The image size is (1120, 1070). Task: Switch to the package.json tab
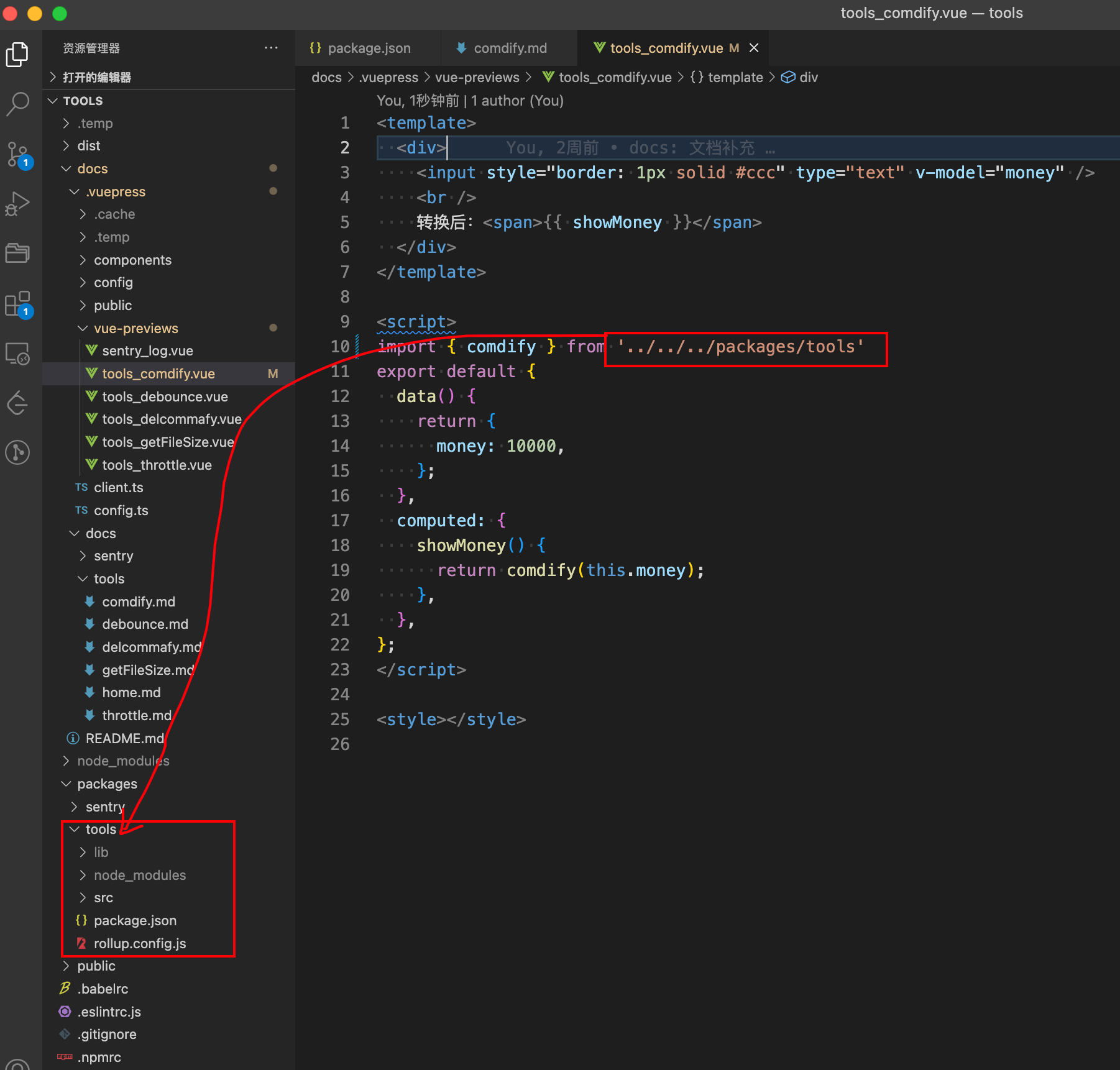(369, 48)
